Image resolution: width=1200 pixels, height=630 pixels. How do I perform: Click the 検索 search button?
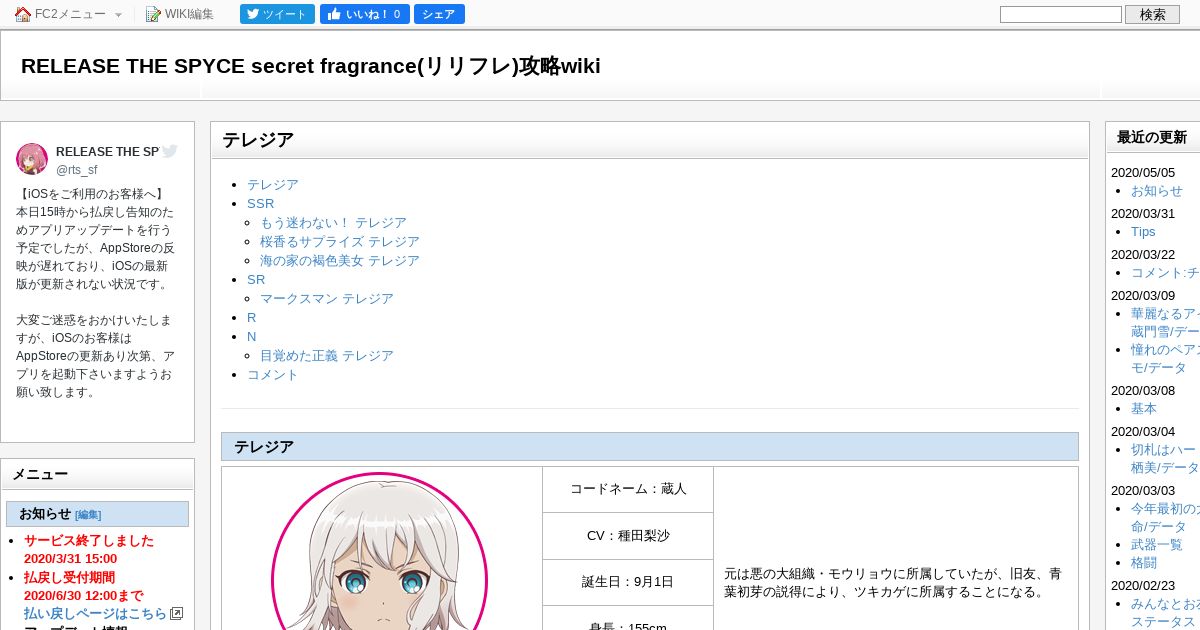click(x=1153, y=14)
